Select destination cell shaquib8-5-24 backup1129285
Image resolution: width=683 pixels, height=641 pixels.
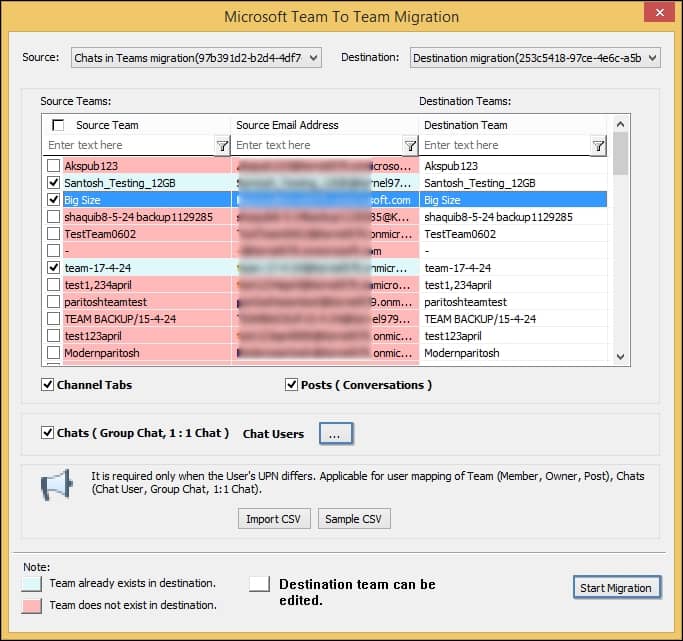(x=513, y=216)
